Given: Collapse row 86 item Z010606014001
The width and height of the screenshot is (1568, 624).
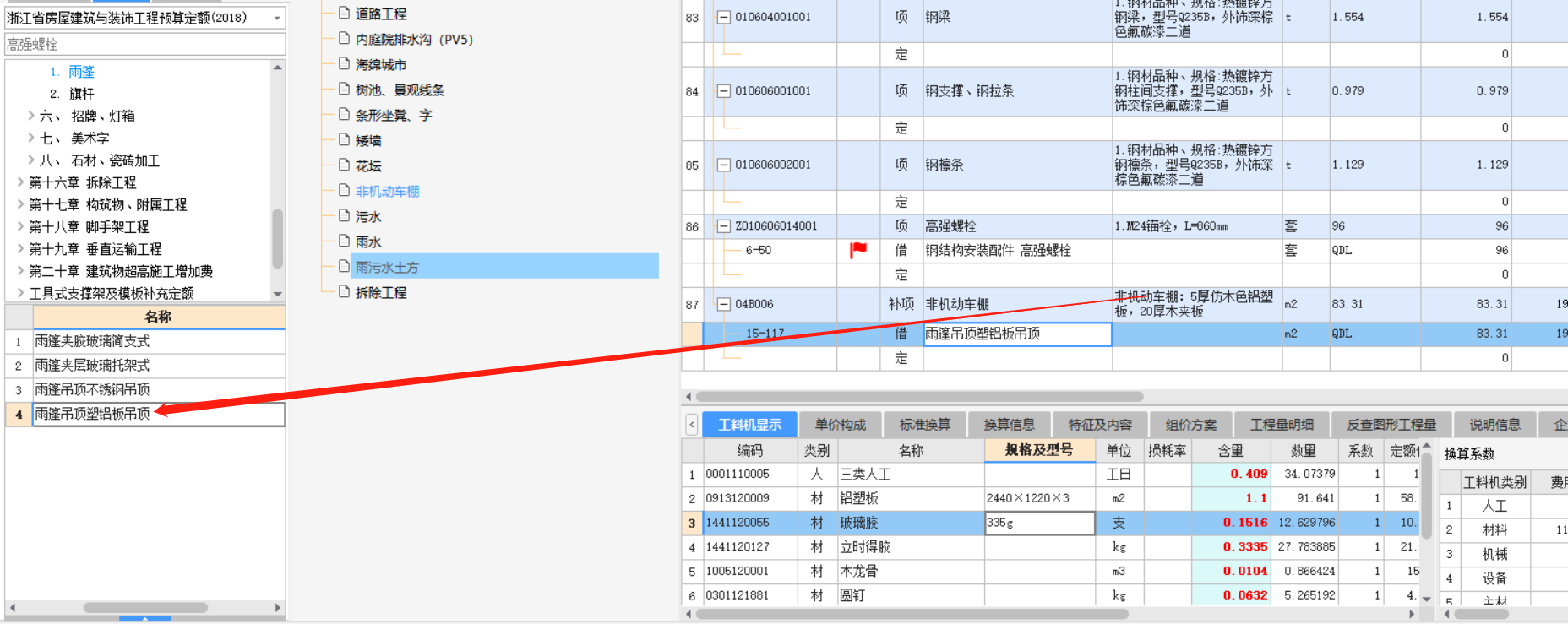Looking at the screenshot, I should (x=723, y=226).
